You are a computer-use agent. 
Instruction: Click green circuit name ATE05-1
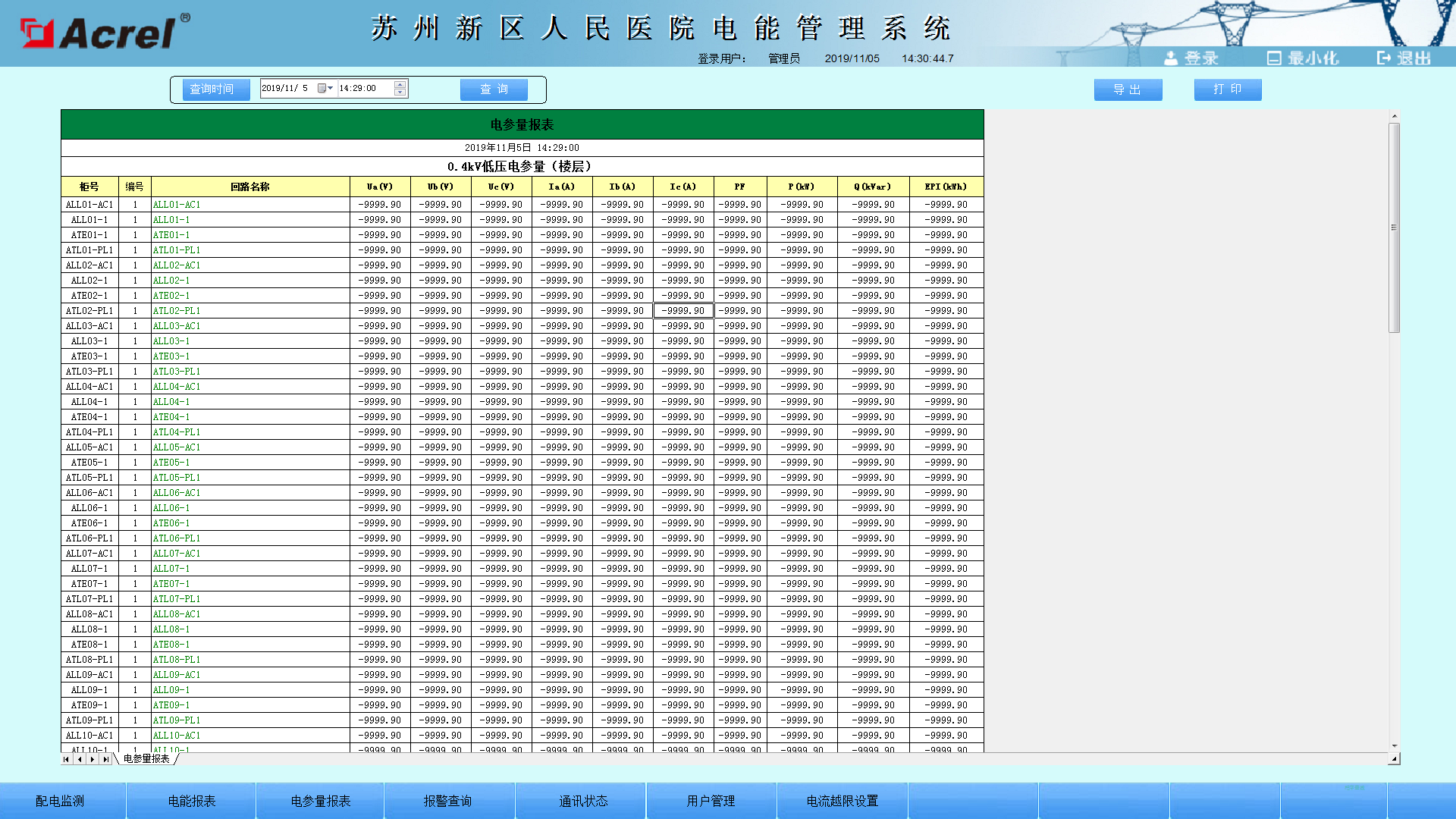click(x=171, y=463)
